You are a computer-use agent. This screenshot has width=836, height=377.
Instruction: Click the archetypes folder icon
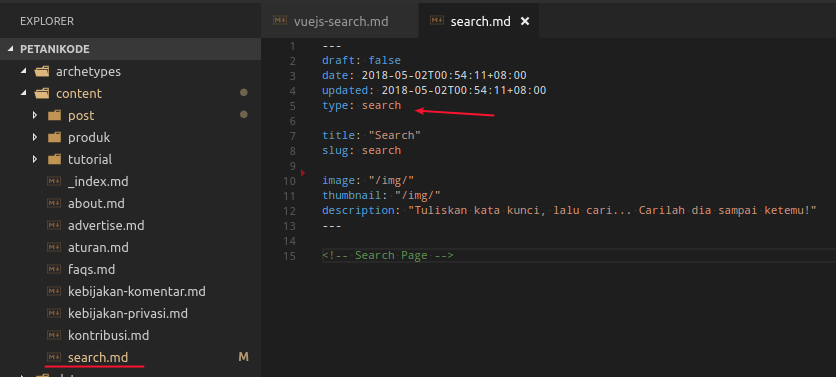click(x=42, y=71)
